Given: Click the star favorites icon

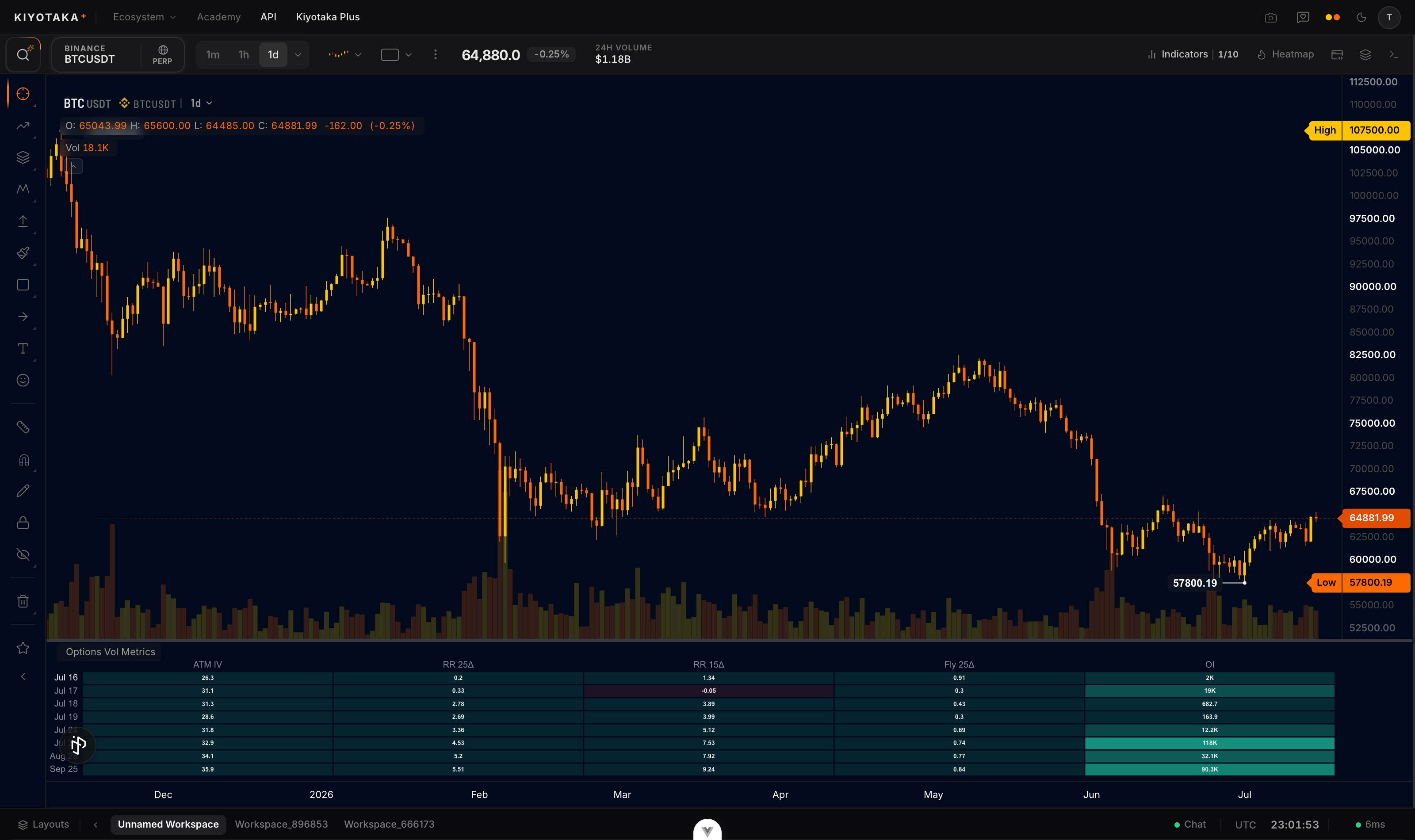Looking at the screenshot, I should [x=23, y=648].
